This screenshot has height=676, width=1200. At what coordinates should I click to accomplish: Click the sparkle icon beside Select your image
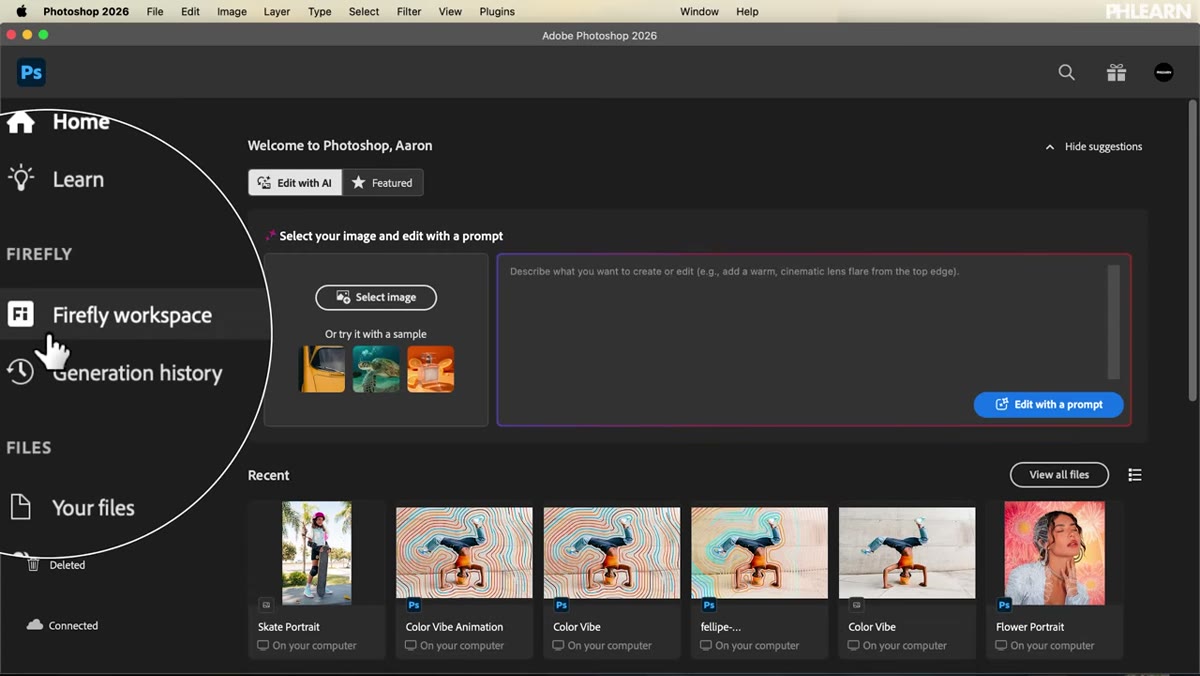pyautogui.click(x=270, y=236)
